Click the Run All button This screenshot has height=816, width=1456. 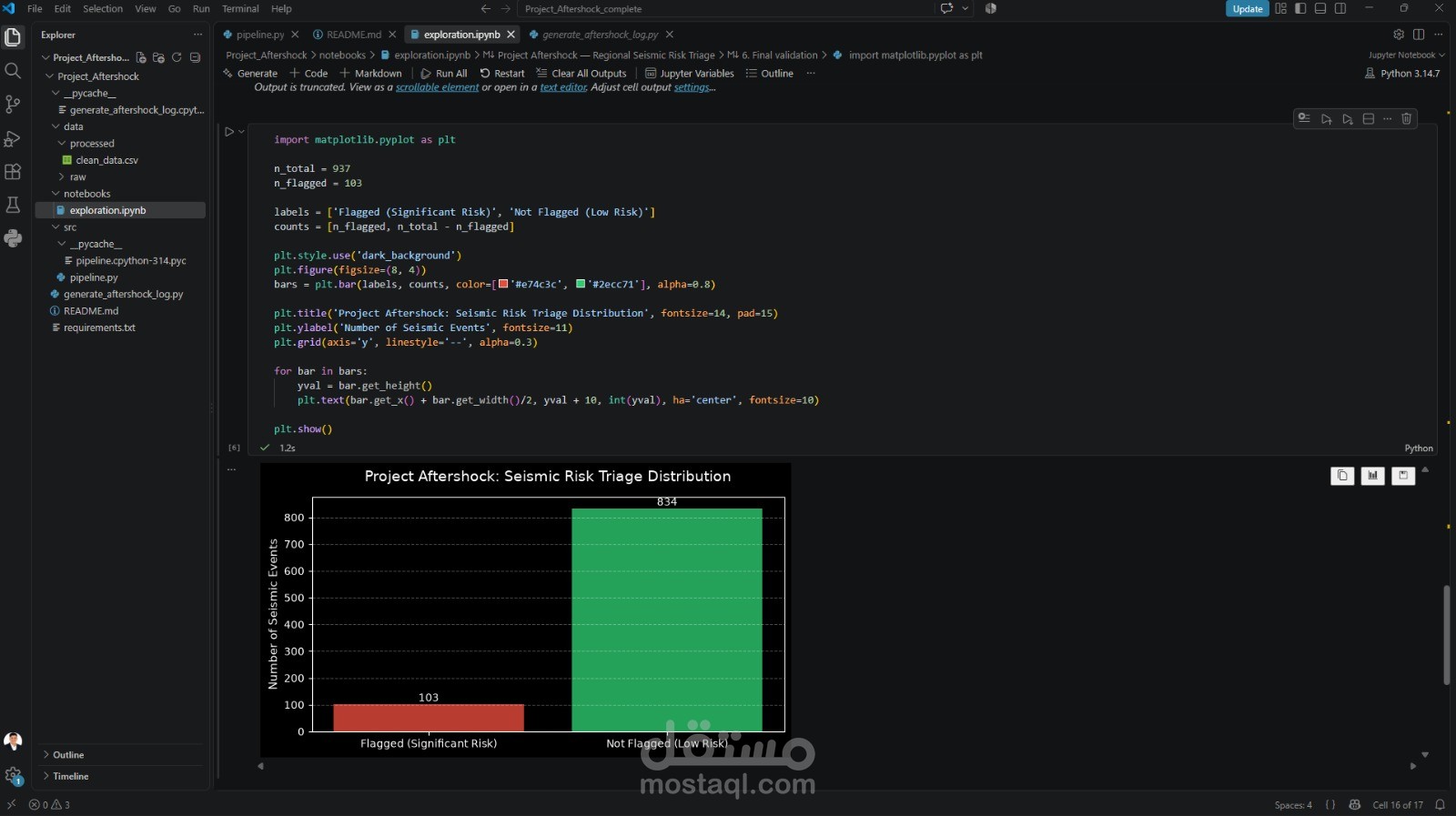[443, 74]
